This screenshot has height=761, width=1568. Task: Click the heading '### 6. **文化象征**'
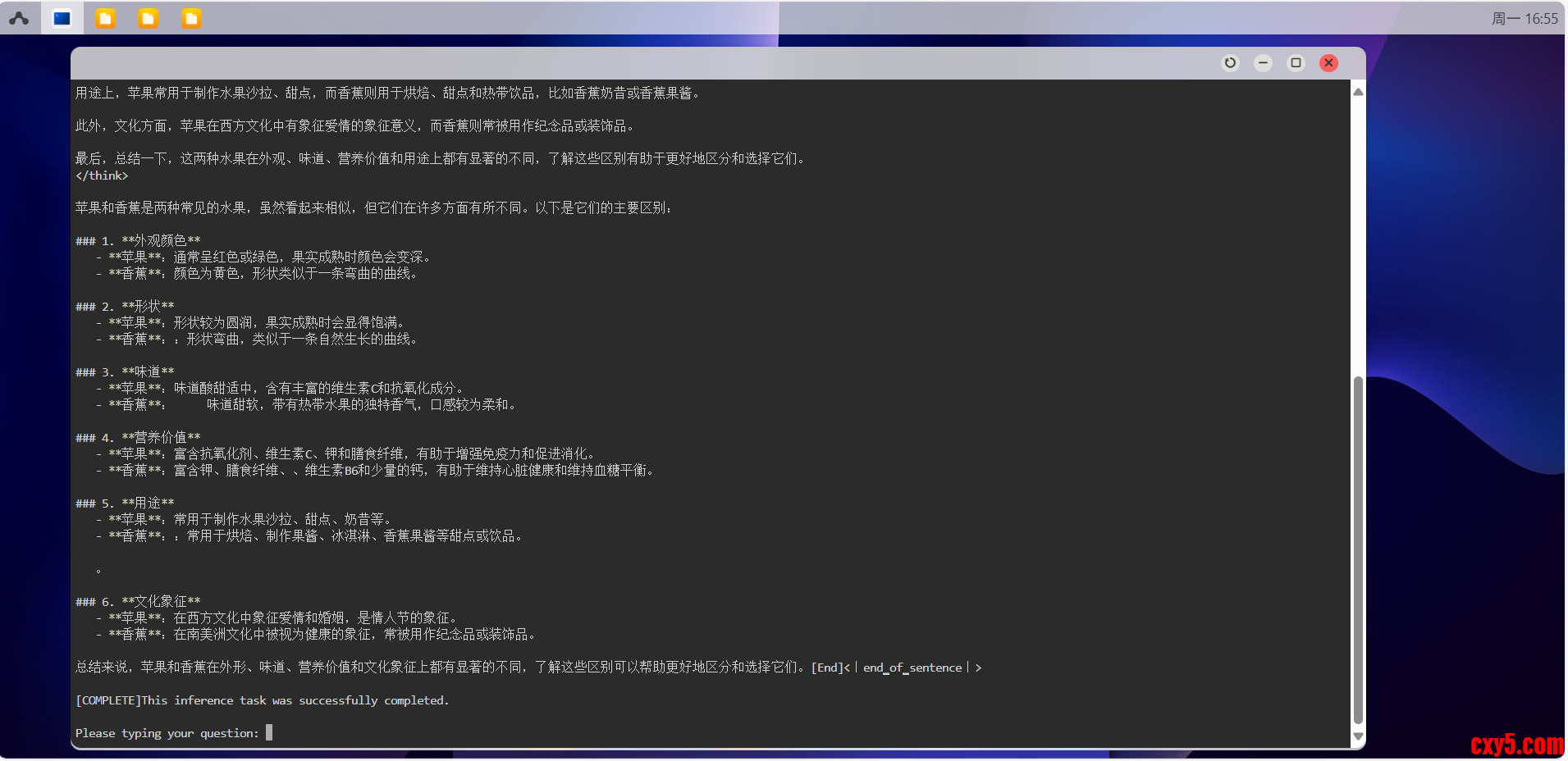click(138, 602)
